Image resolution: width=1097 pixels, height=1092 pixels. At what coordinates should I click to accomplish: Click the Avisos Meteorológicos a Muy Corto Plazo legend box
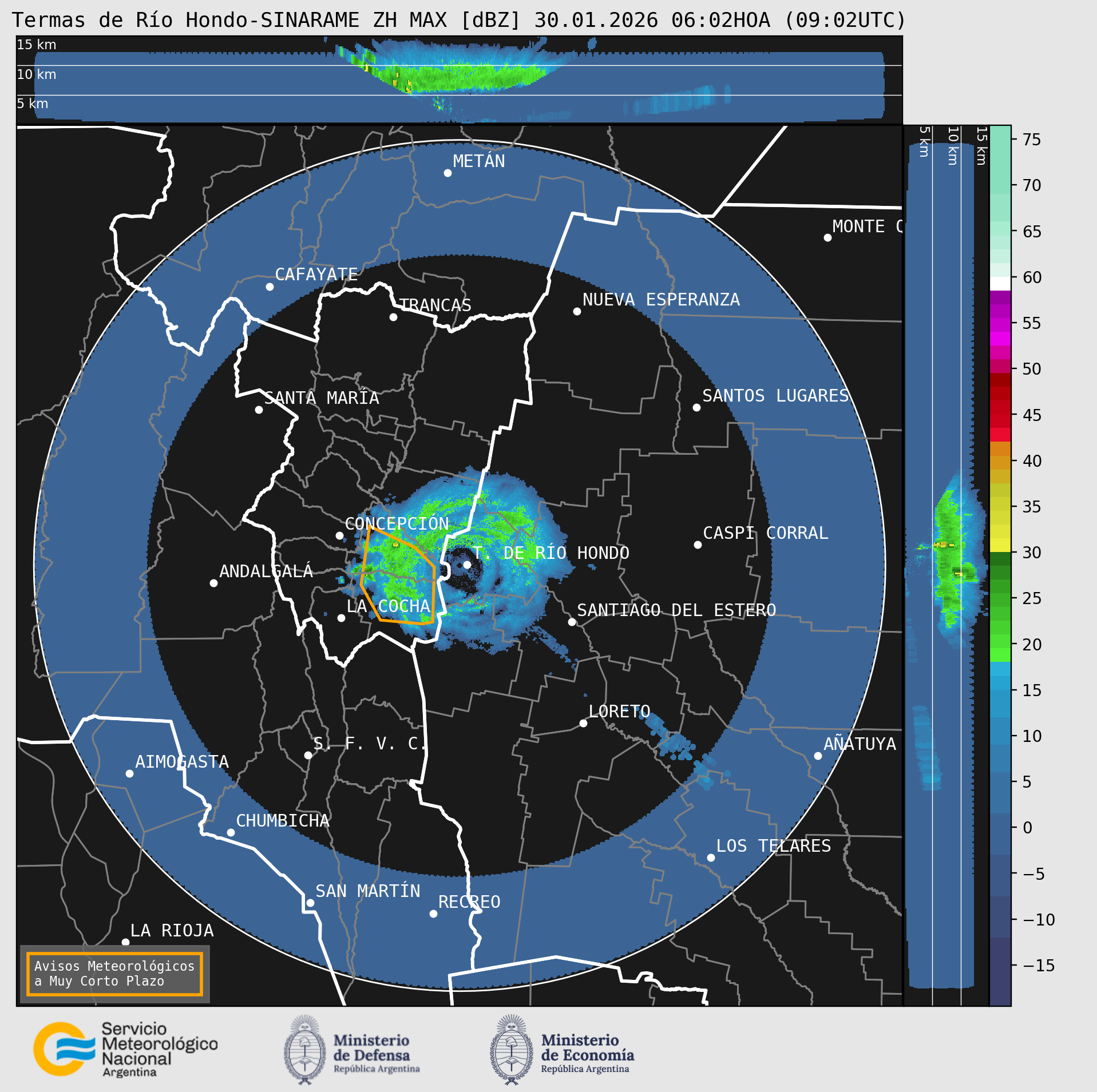[x=114, y=974]
